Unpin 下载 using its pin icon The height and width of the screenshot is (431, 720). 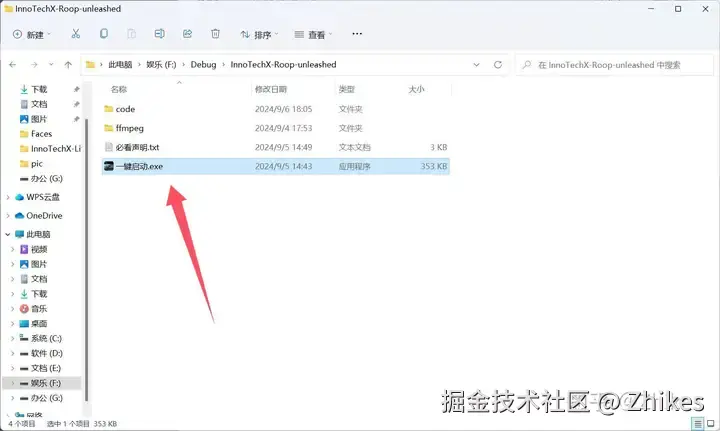point(76,90)
